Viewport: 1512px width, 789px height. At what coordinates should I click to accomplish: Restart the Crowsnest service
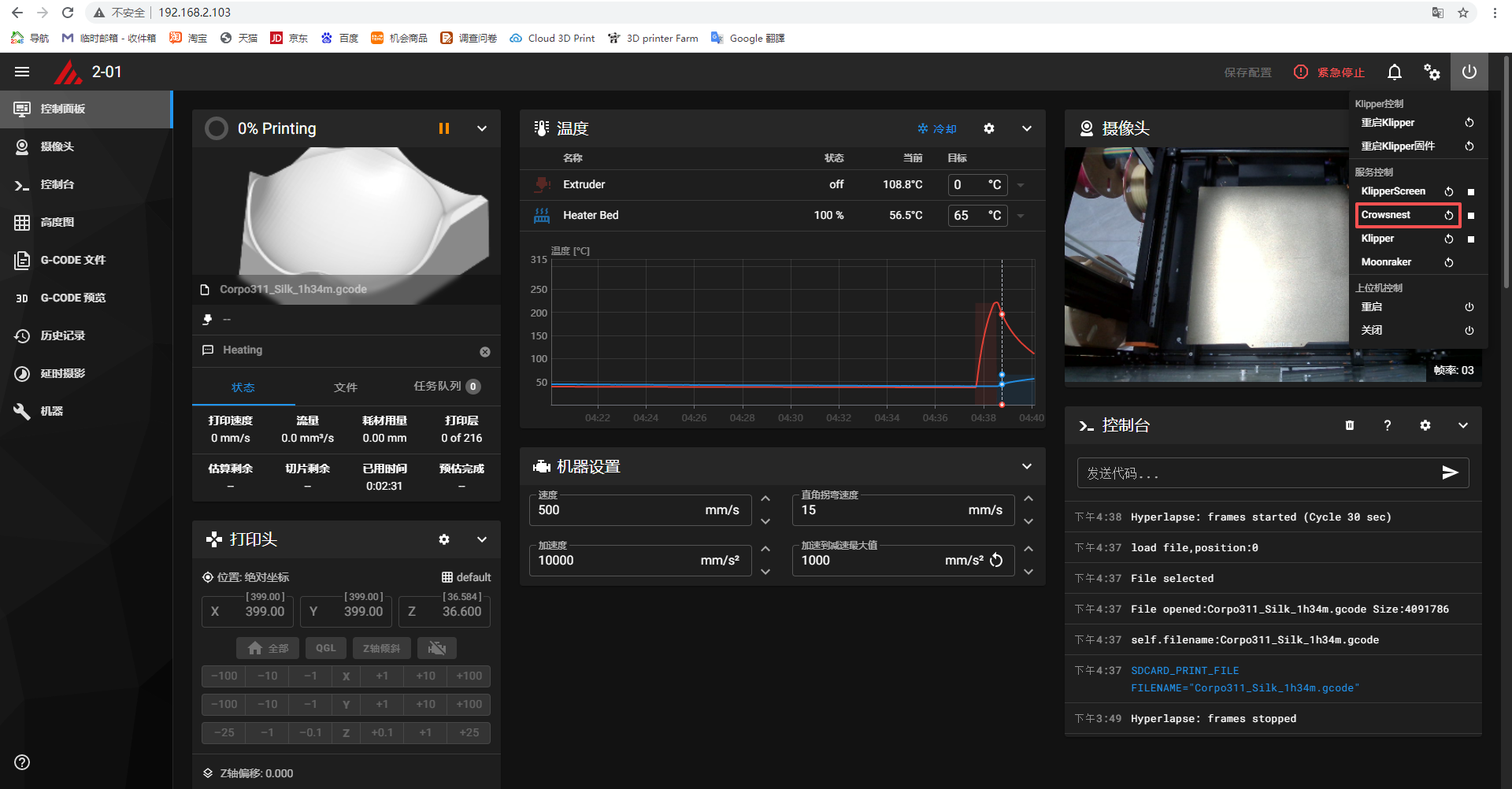coord(1448,215)
